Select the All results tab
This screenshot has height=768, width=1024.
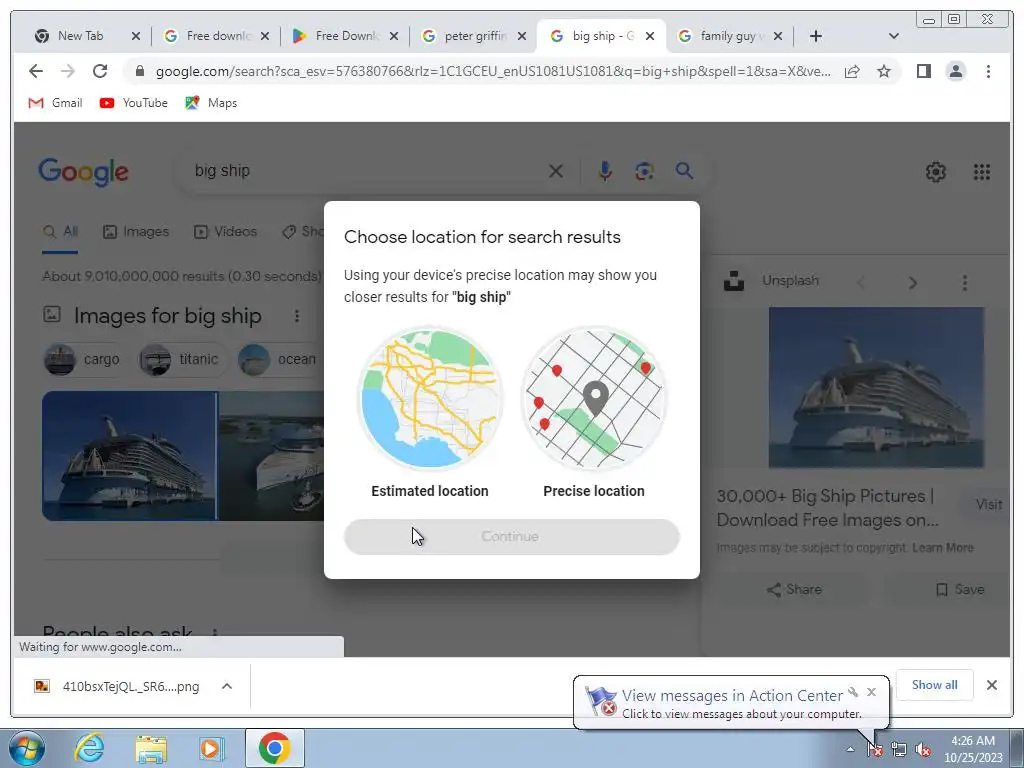60,232
